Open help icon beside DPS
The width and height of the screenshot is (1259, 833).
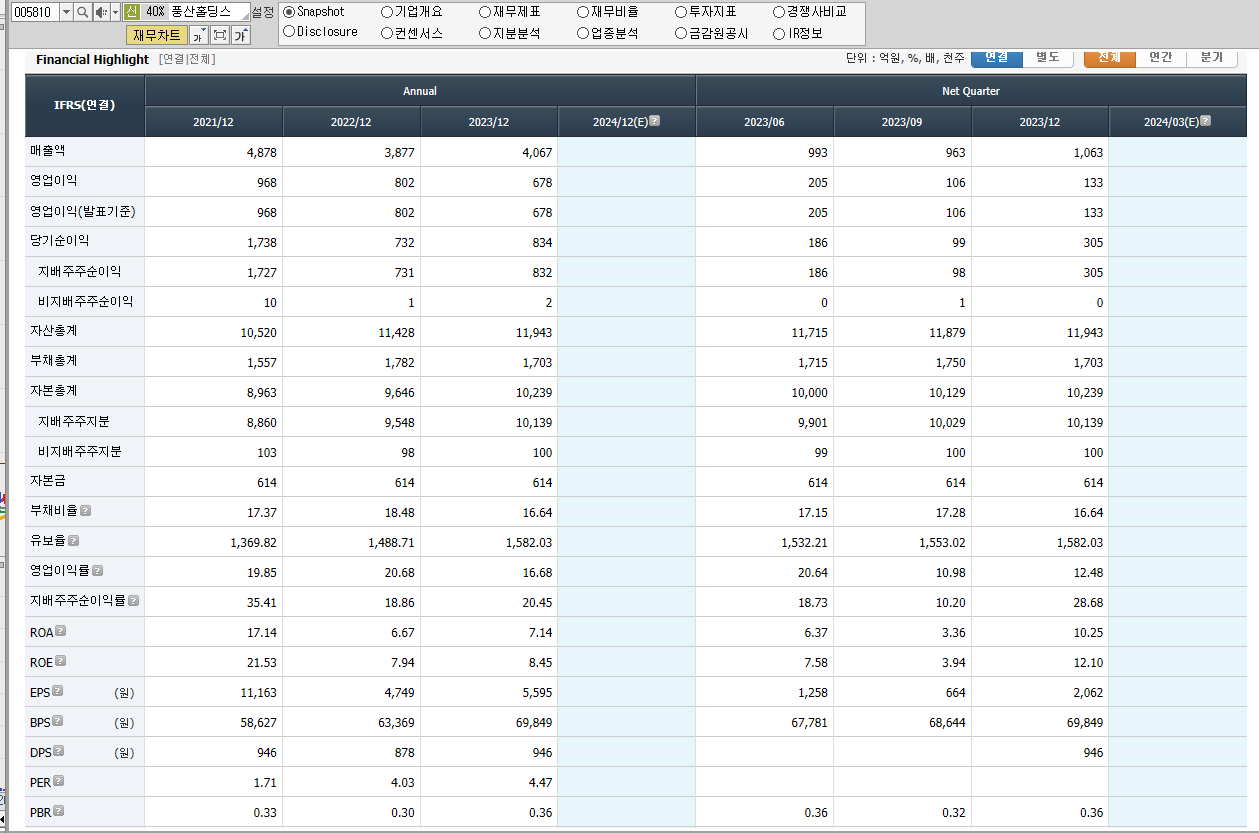(x=57, y=751)
